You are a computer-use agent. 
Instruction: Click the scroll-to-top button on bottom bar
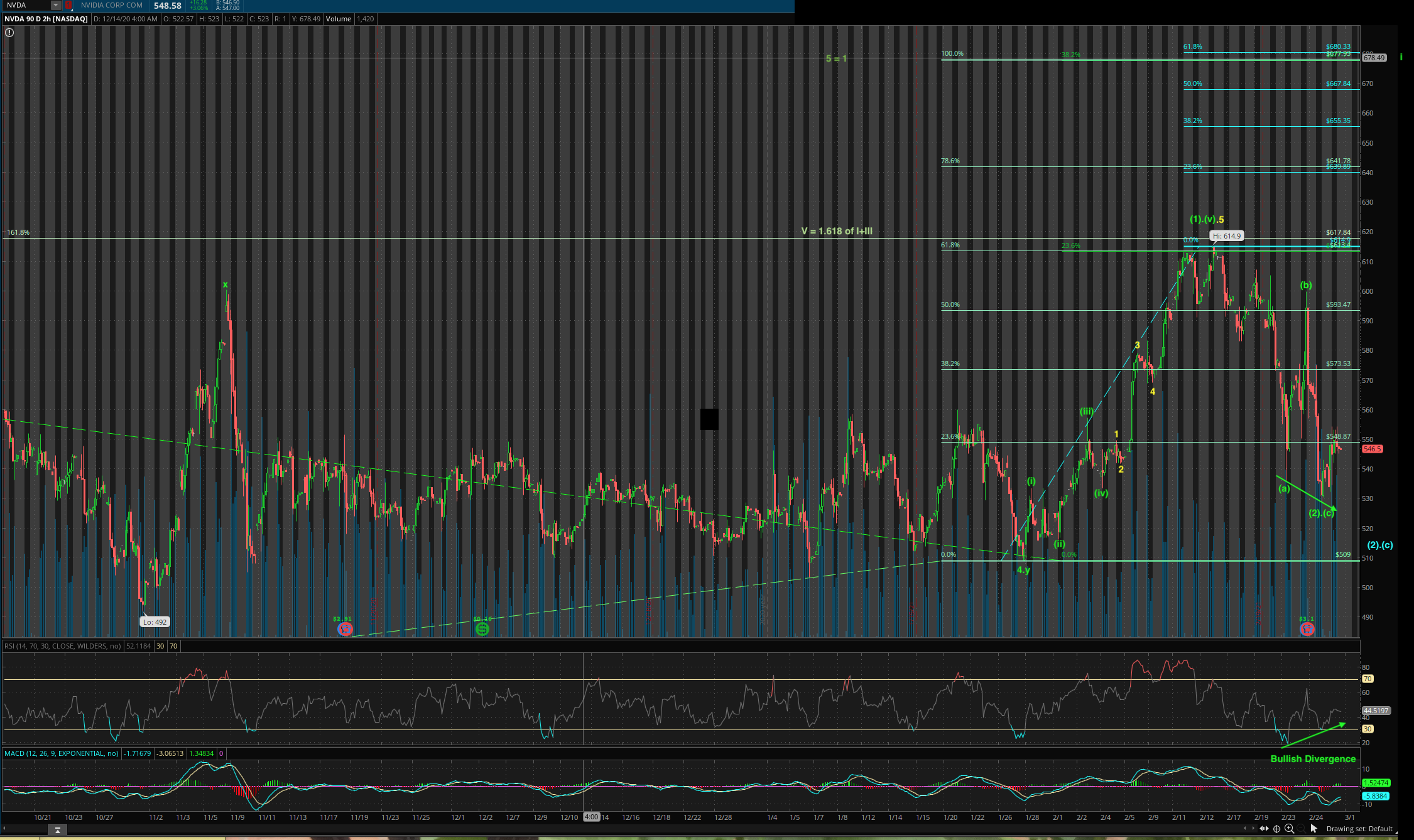[57, 830]
